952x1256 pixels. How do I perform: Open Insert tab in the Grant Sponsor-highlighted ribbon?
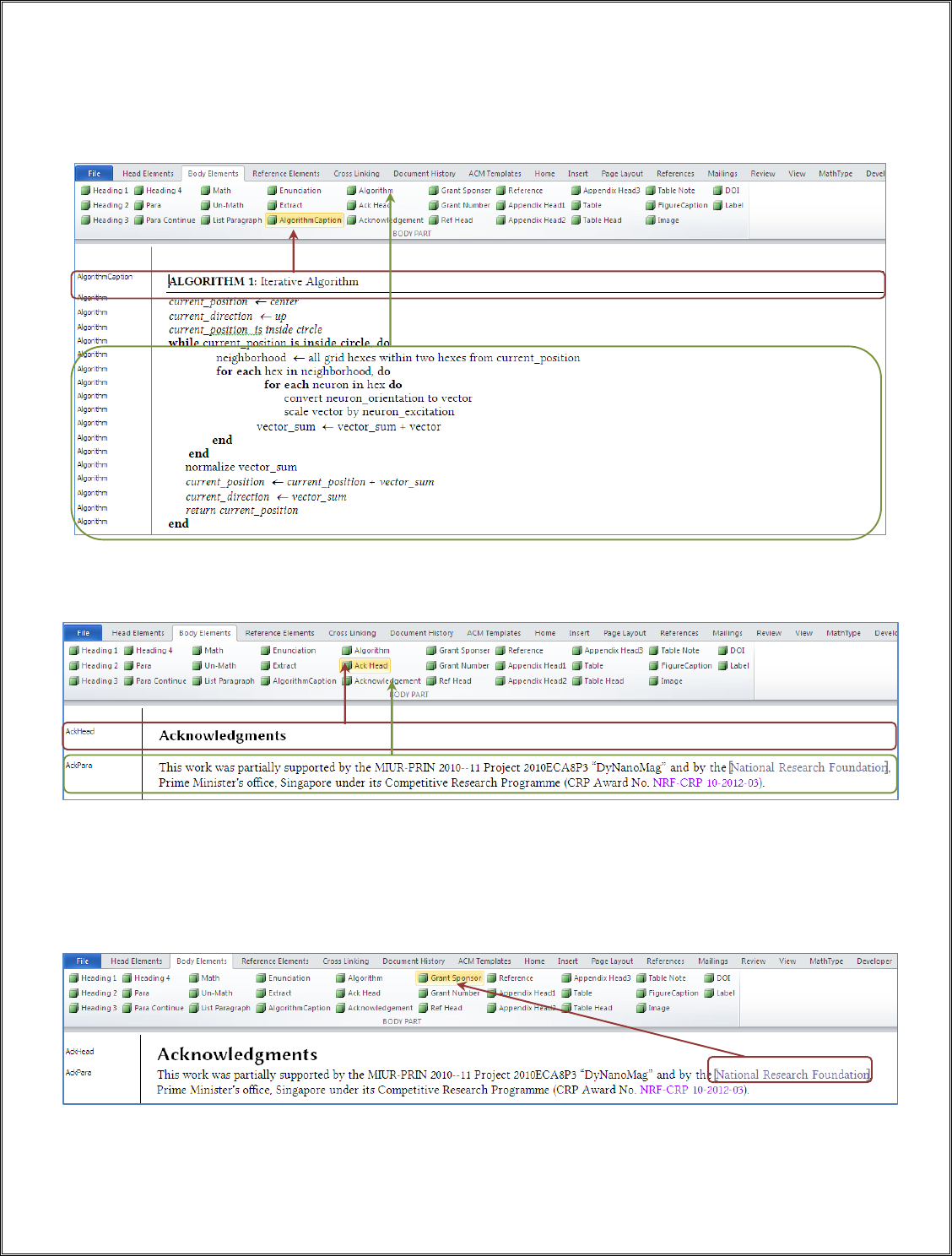[x=568, y=961]
